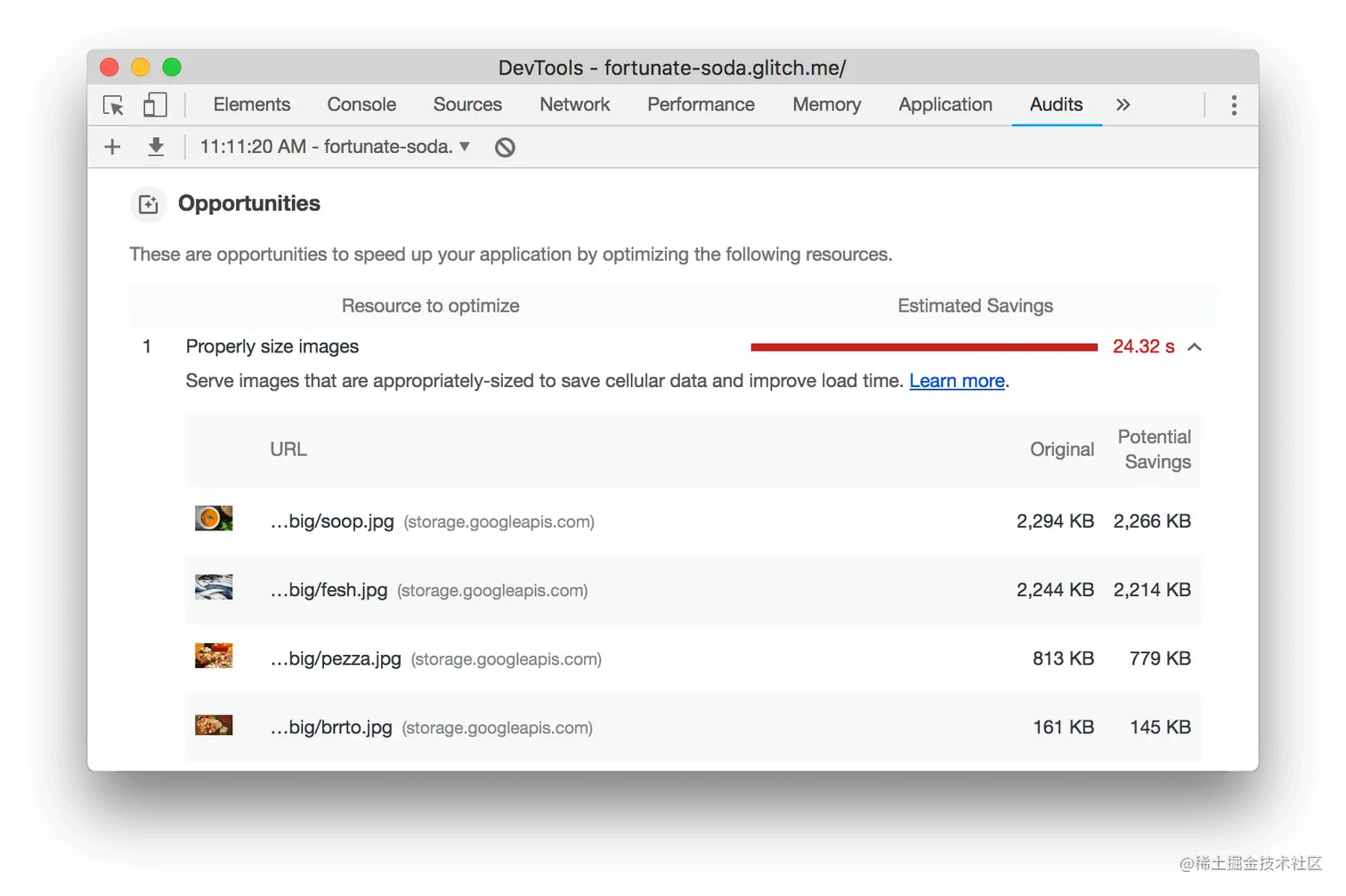Click the Opportunities section icon
Viewport: 1346px width, 896px height.
click(149, 205)
